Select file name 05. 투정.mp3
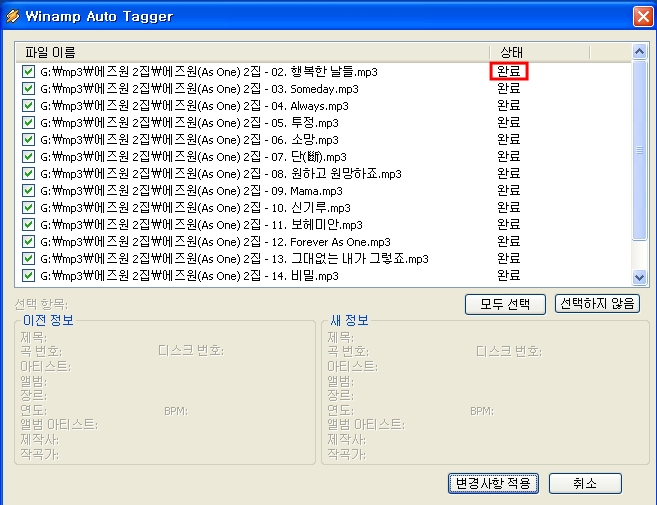The height and width of the screenshot is (505, 657). (x=189, y=123)
